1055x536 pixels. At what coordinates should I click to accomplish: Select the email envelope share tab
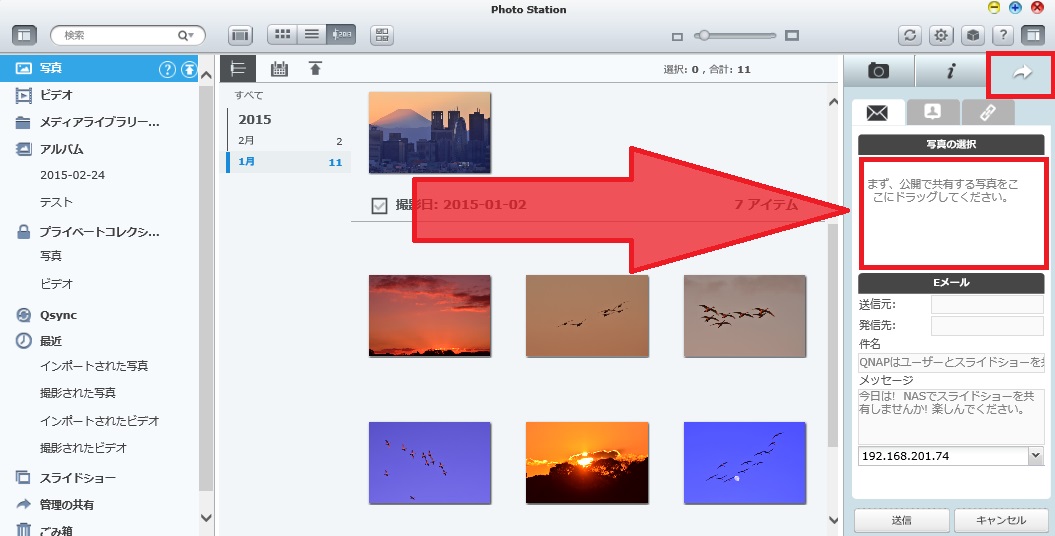pyautogui.click(x=877, y=112)
